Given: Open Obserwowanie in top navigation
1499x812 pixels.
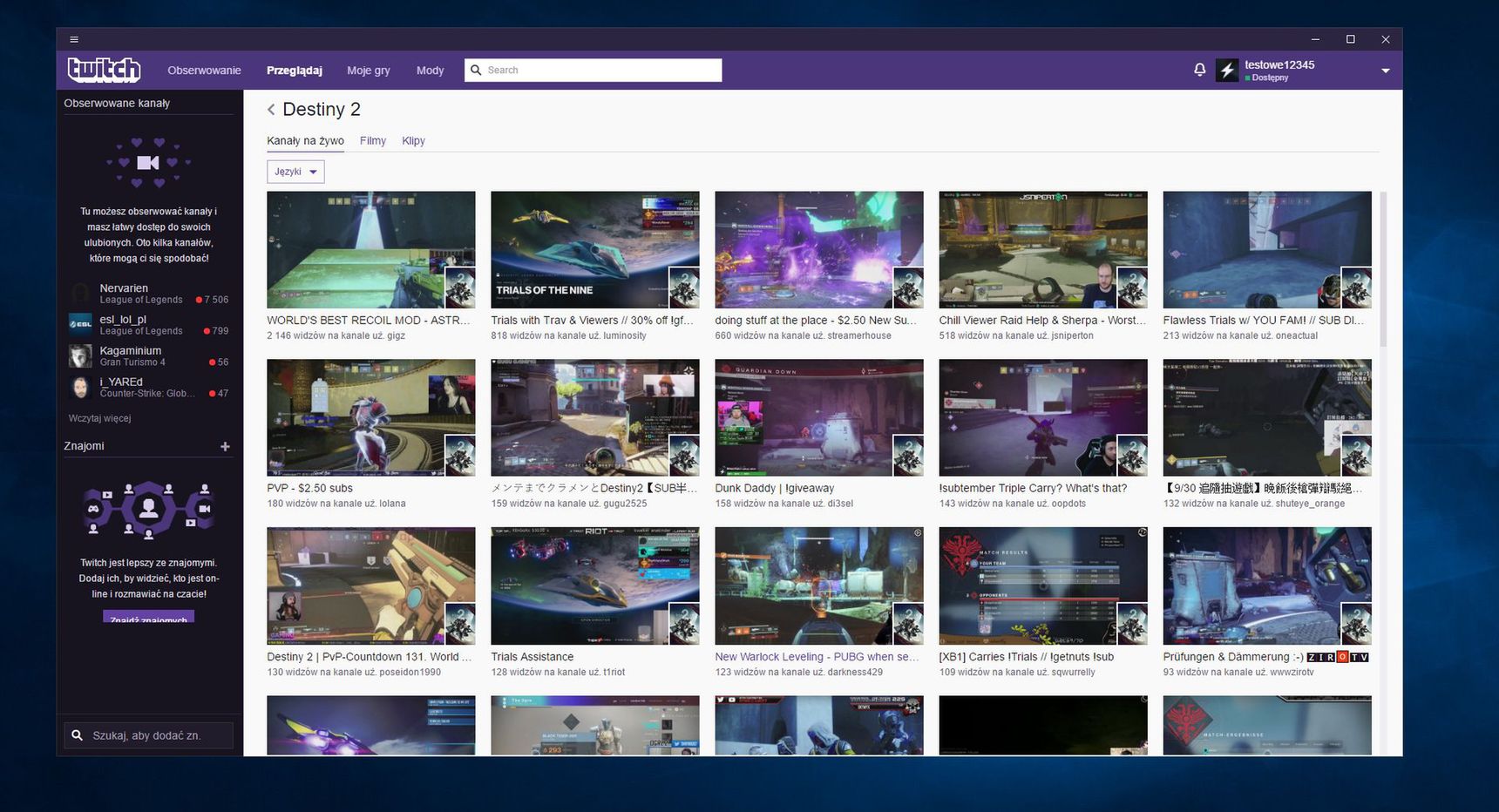Looking at the screenshot, I should click(x=204, y=71).
